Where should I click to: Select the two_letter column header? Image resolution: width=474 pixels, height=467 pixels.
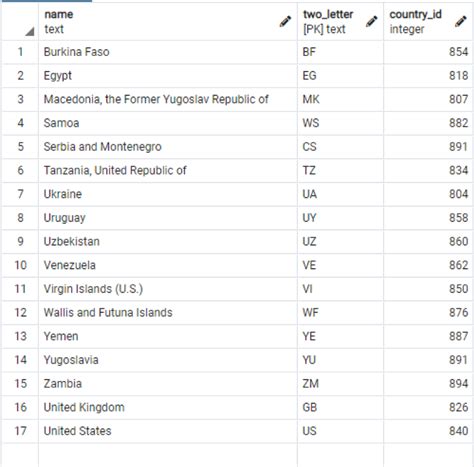[340, 22]
